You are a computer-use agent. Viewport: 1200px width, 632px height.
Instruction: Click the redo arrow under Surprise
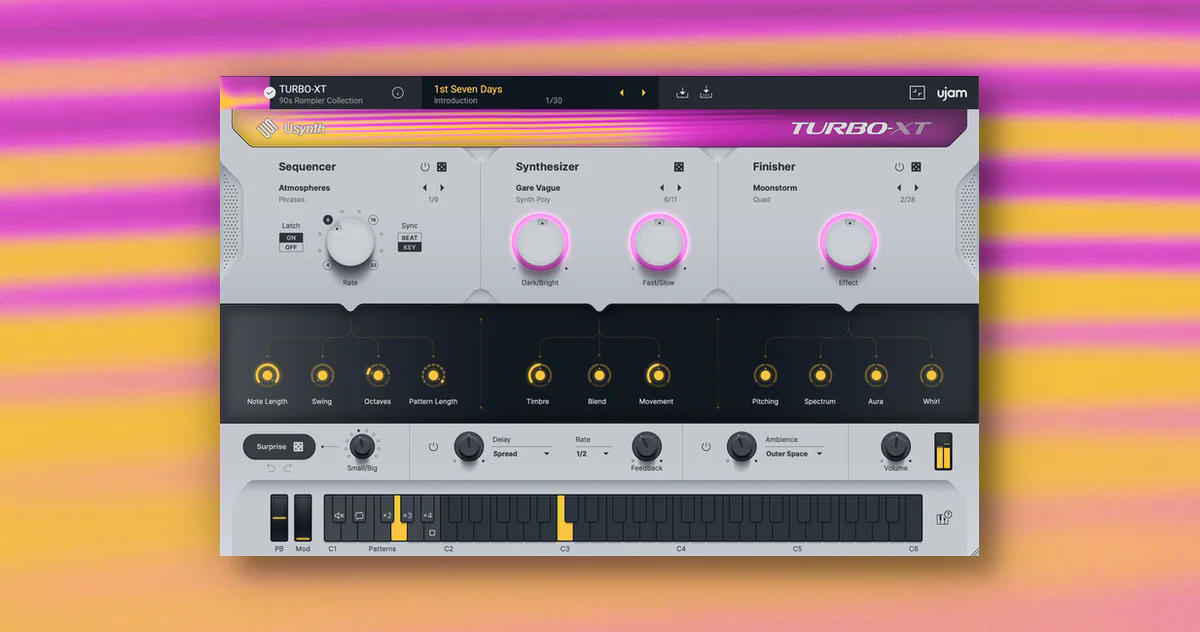click(288, 468)
